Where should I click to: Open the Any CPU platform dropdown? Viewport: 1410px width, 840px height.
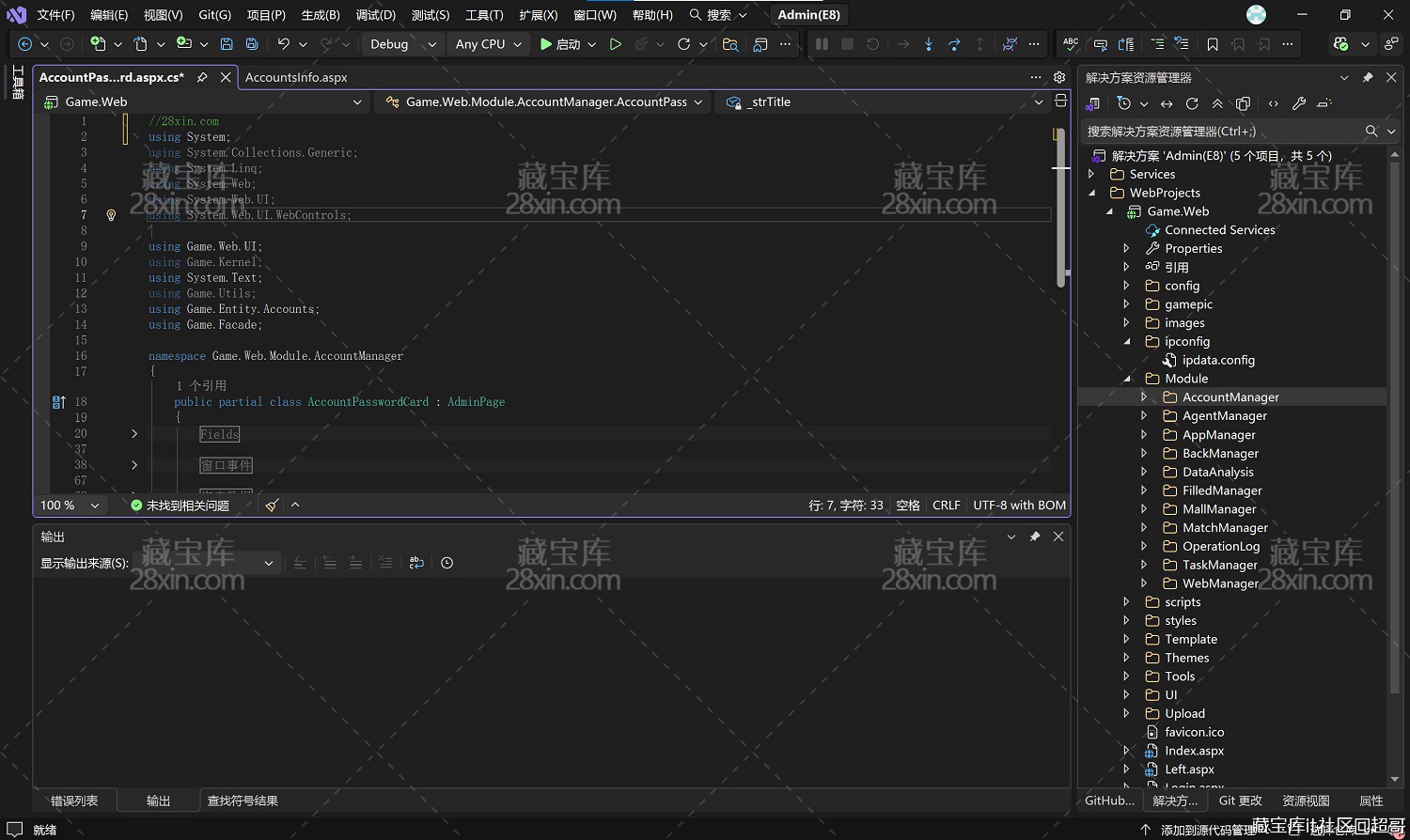coord(488,44)
